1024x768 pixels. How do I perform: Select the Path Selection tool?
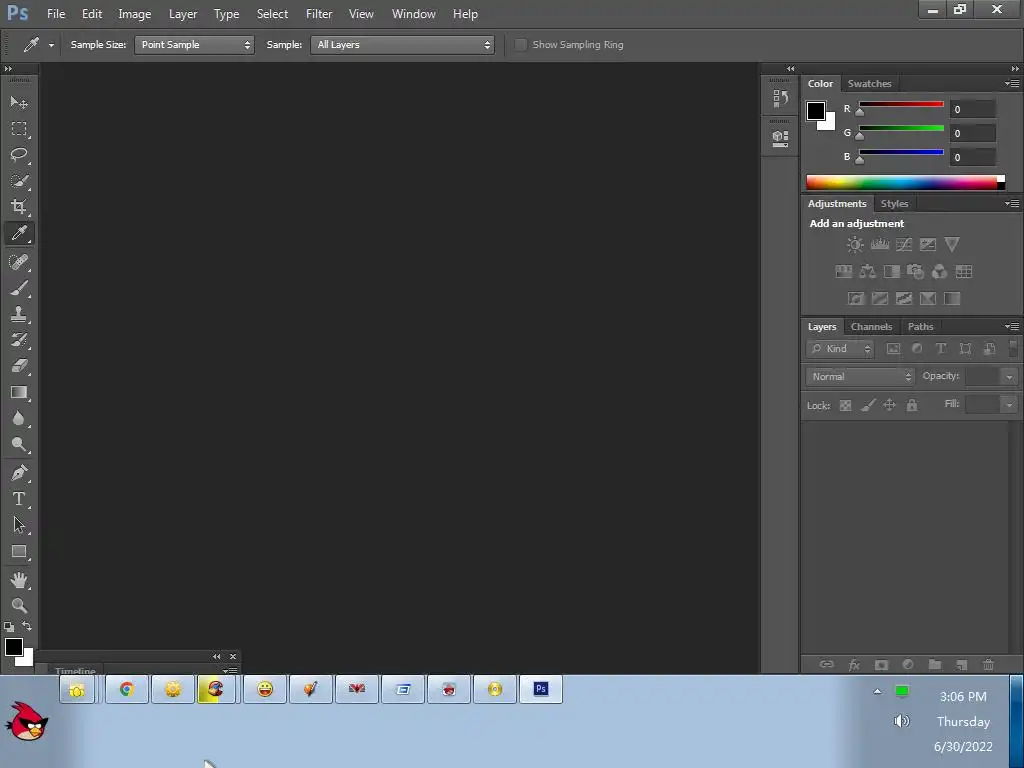coord(19,525)
